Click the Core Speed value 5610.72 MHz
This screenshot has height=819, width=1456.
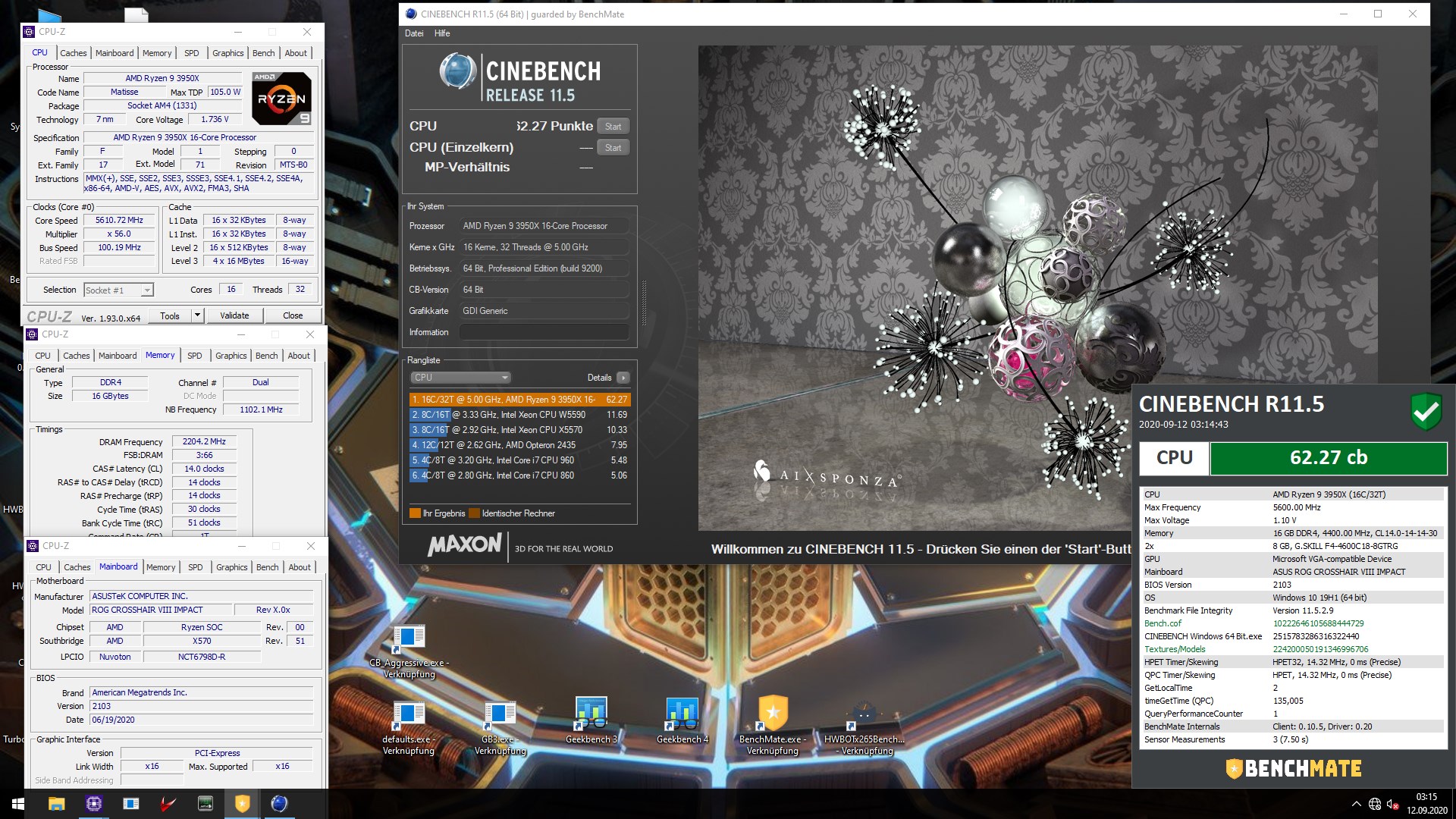click(119, 221)
